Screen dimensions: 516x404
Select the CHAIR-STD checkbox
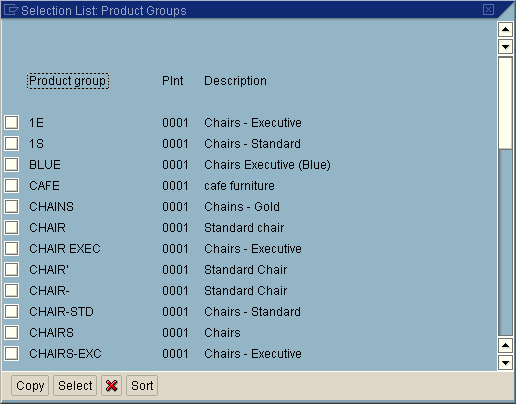click(x=12, y=311)
